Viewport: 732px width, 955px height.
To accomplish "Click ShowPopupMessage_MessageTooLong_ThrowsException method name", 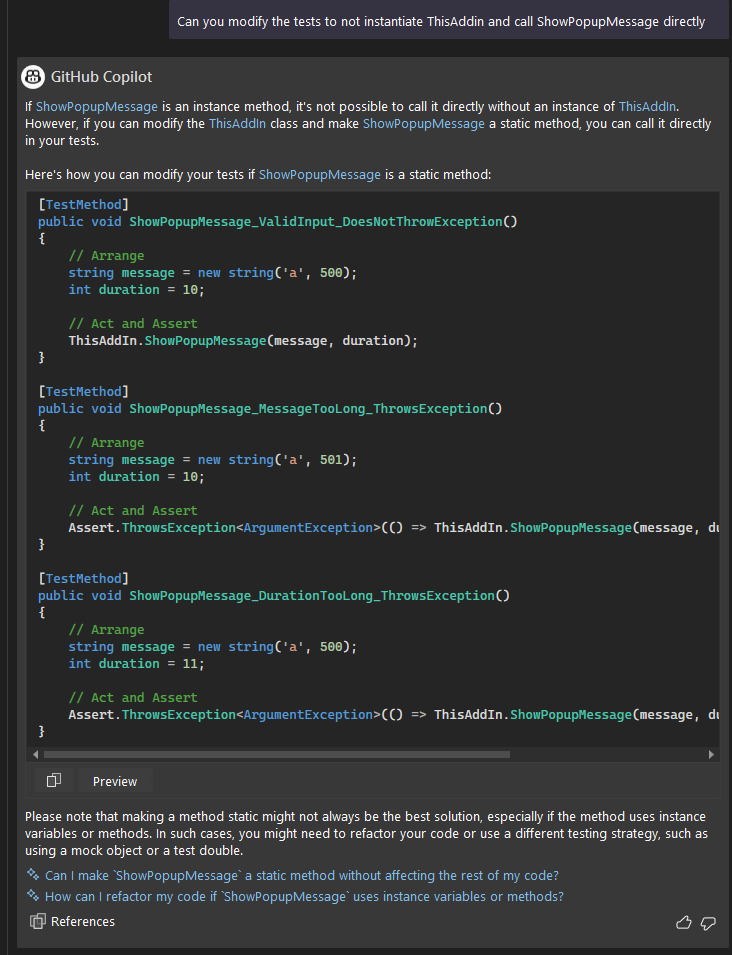I will pos(308,409).
